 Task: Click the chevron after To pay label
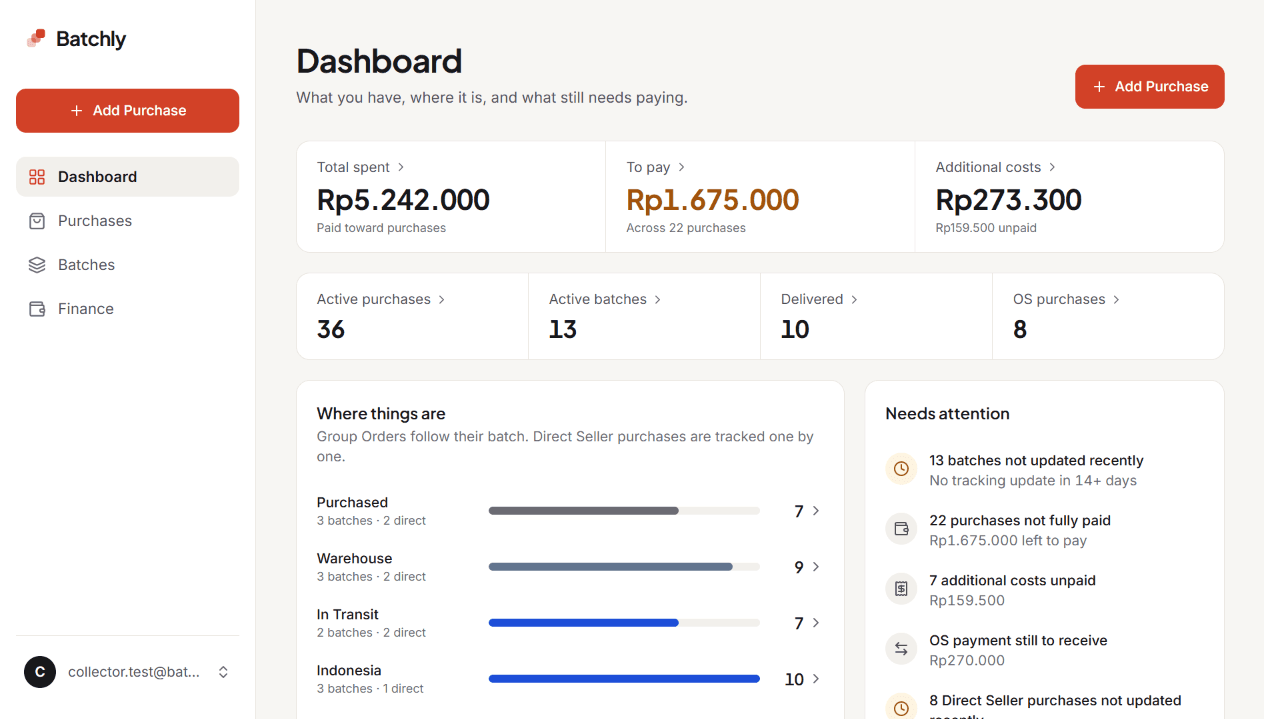(681, 167)
